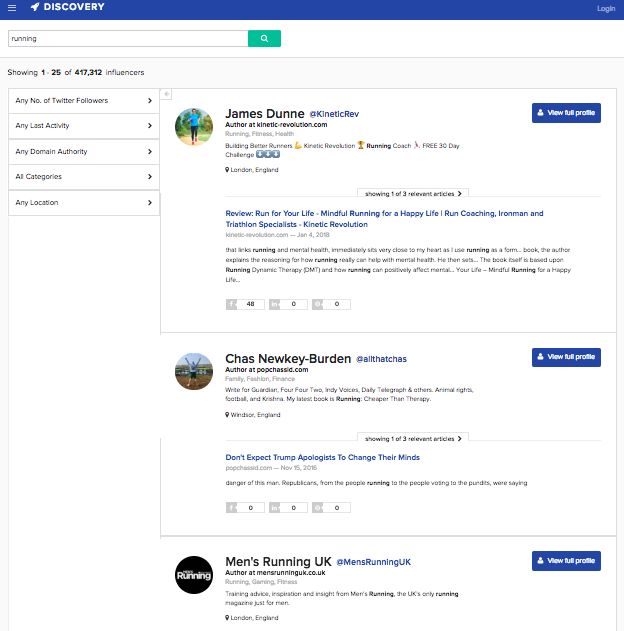The width and height of the screenshot is (624, 631).
Task: Click Author at mensrunninguk.co.uk text
Action: tap(275, 573)
